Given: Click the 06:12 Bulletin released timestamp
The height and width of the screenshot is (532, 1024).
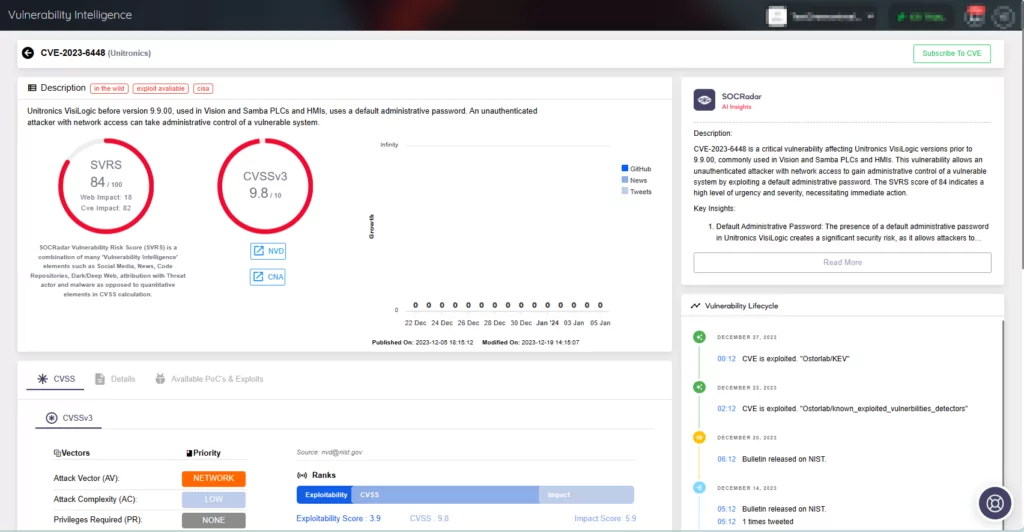Looking at the screenshot, I should (726, 459).
